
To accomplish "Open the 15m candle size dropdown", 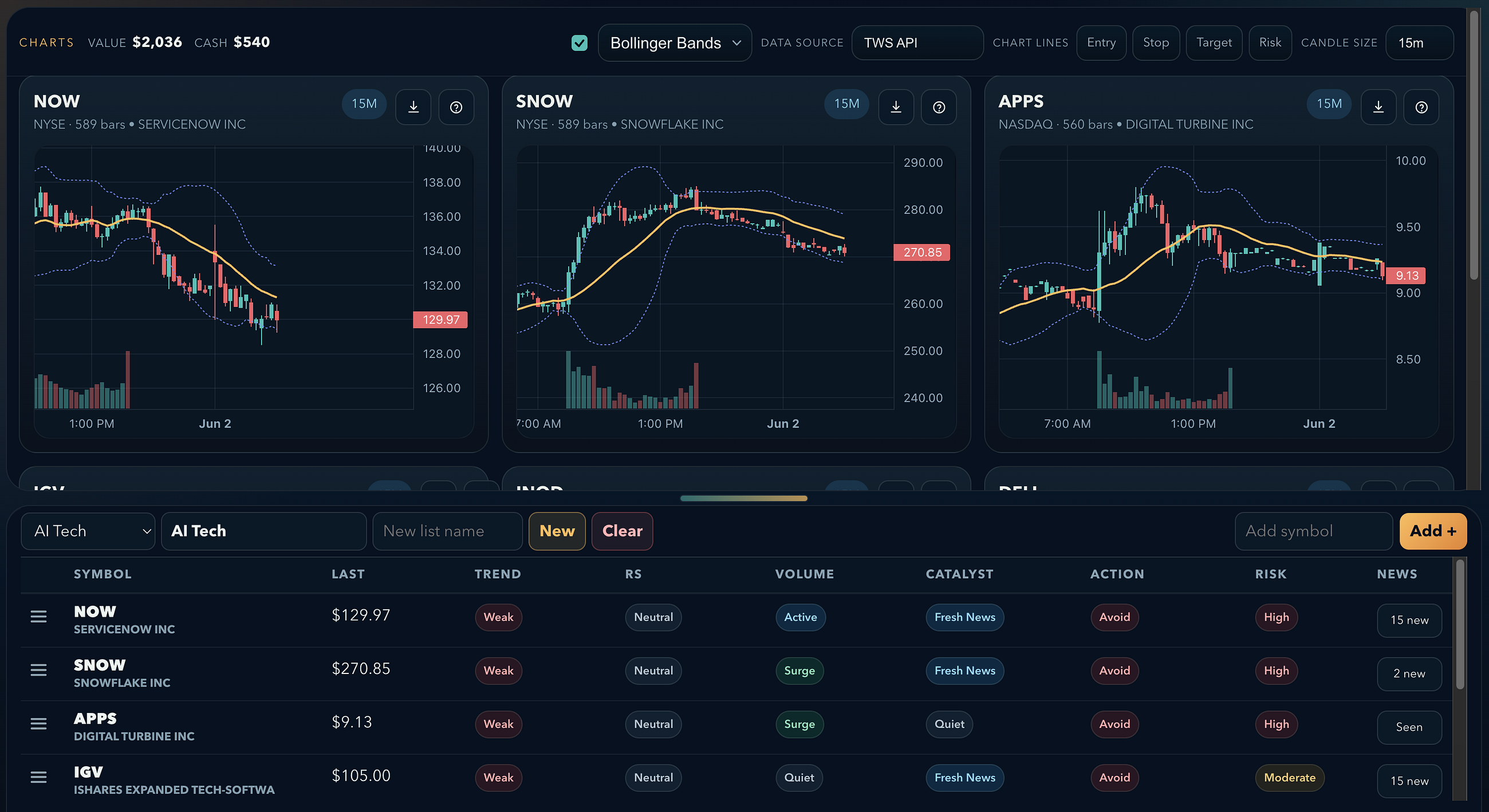I will [1419, 43].
